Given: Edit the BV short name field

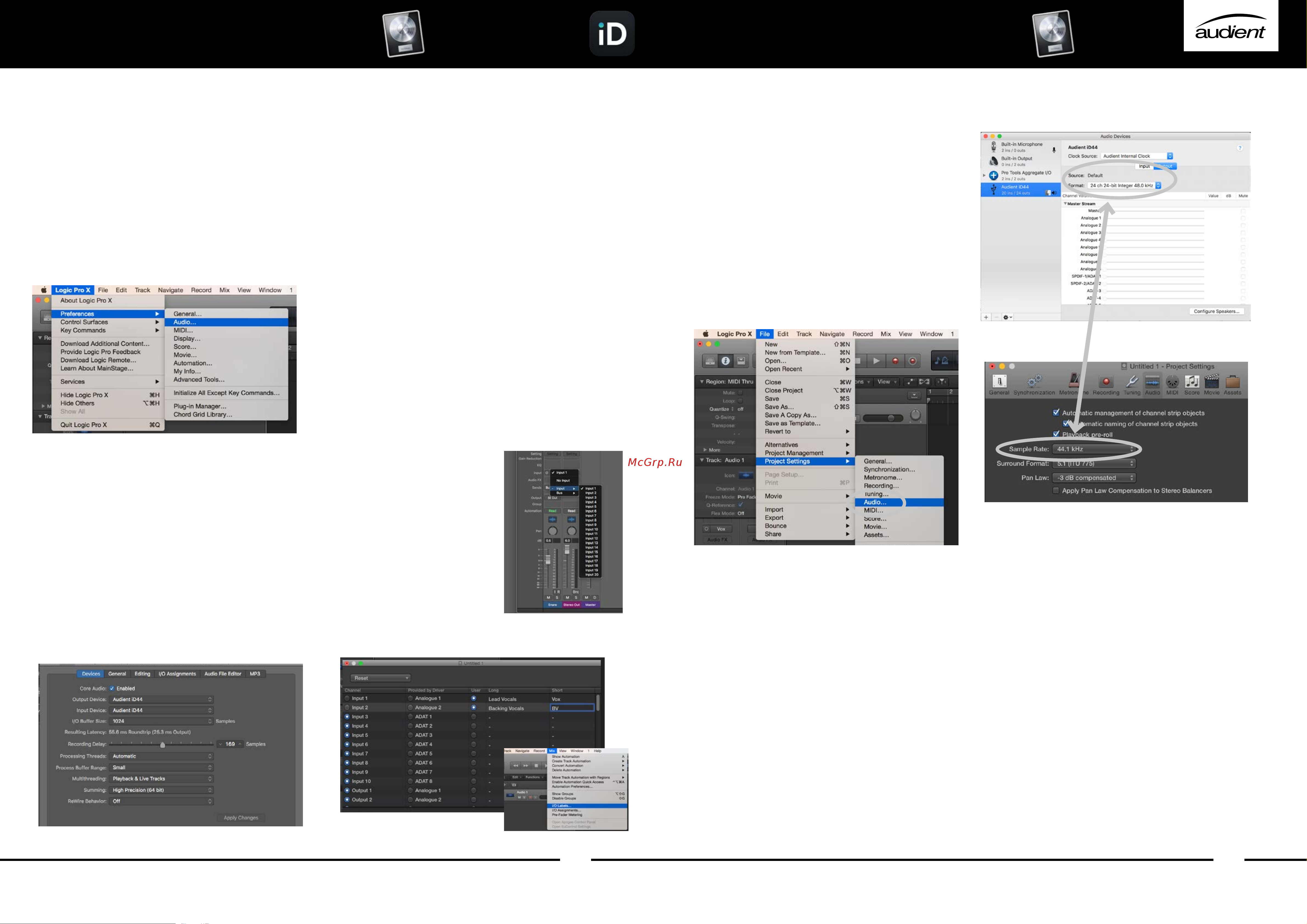Looking at the screenshot, I should coord(572,708).
